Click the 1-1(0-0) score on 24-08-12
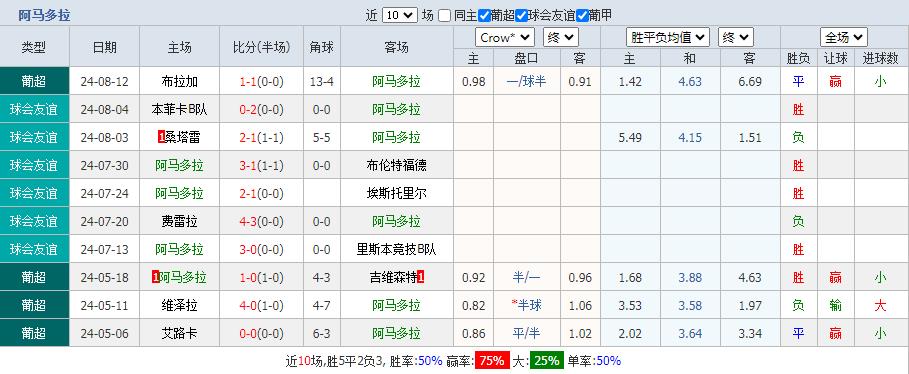The width and height of the screenshot is (909, 374). [x=261, y=82]
